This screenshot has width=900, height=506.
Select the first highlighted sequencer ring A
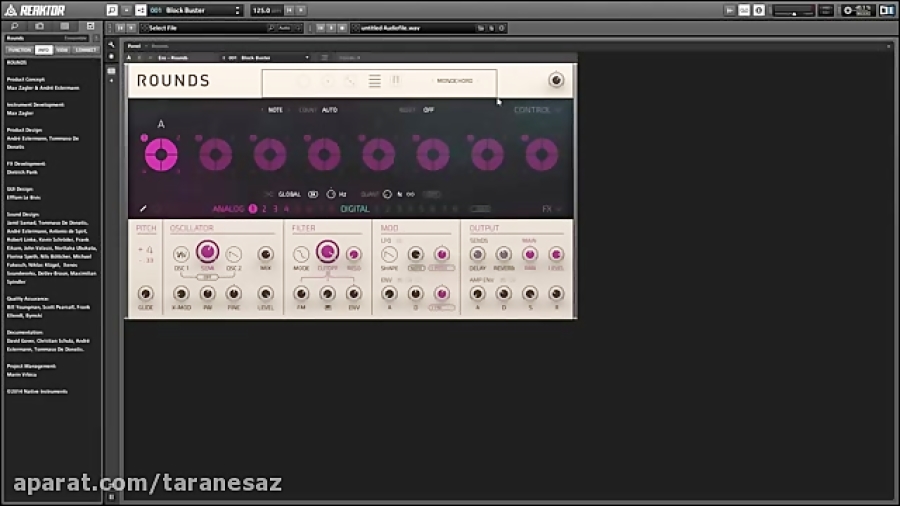[161, 154]
